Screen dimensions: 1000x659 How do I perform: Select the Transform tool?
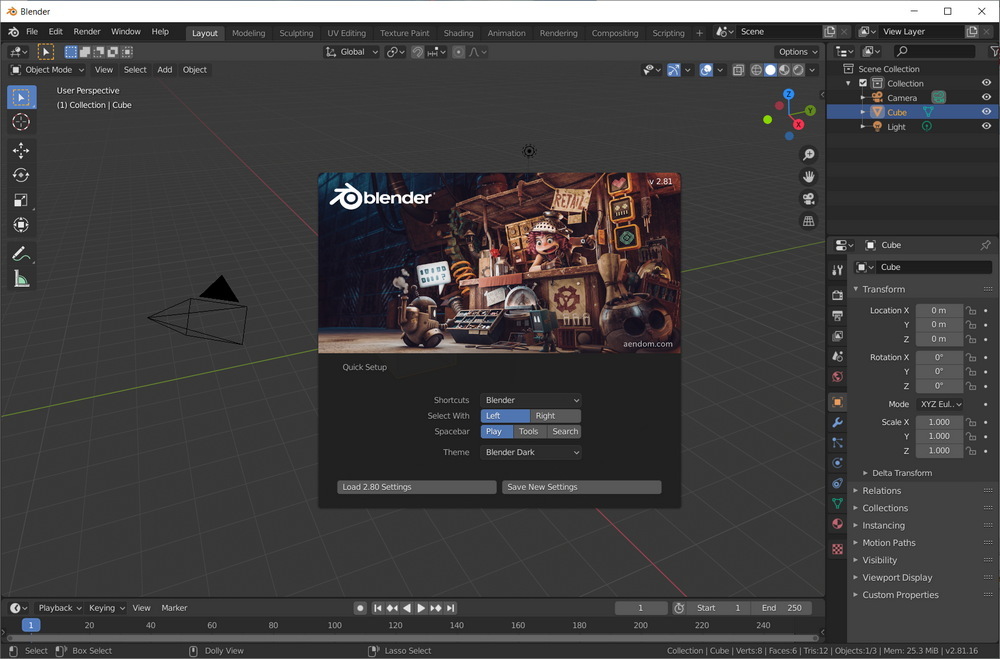point(21,225)
